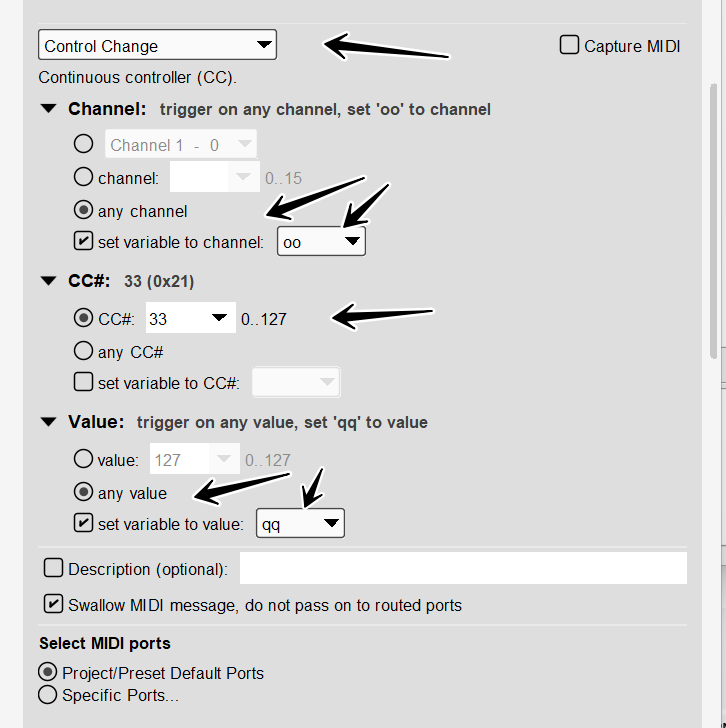
Task: Enable the Capture MIDI checkbox
Action: coord(570,45)
